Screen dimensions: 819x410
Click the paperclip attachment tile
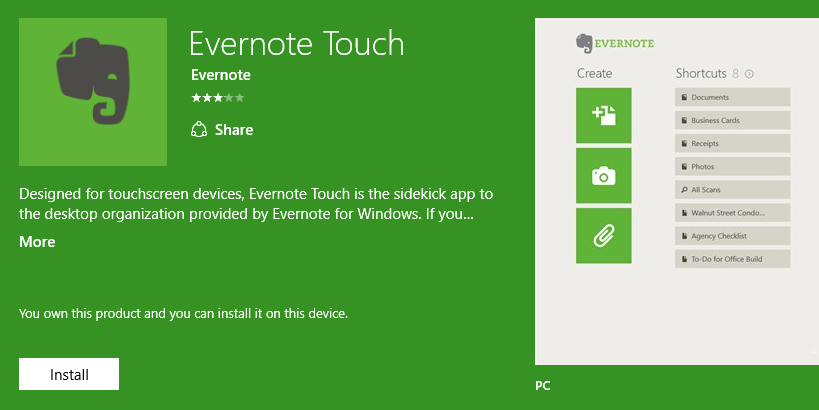pos(603,236)
